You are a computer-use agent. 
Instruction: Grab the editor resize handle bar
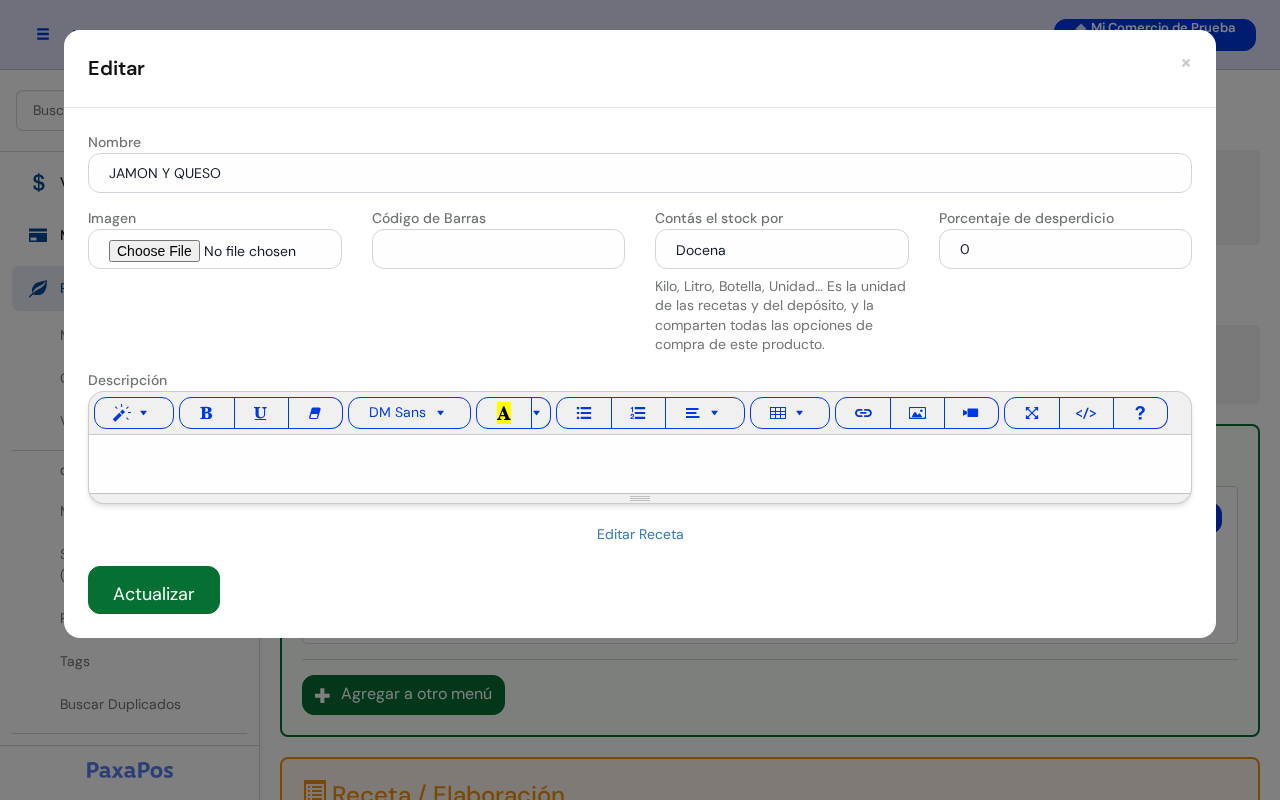[x=640, y=498]
